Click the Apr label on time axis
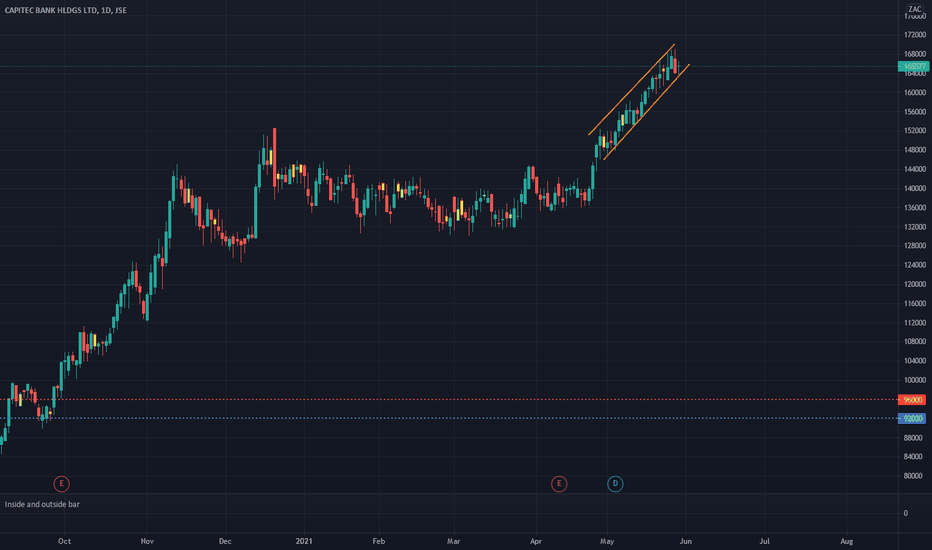This screenshot has width=932, height=550. click(536, 541)
